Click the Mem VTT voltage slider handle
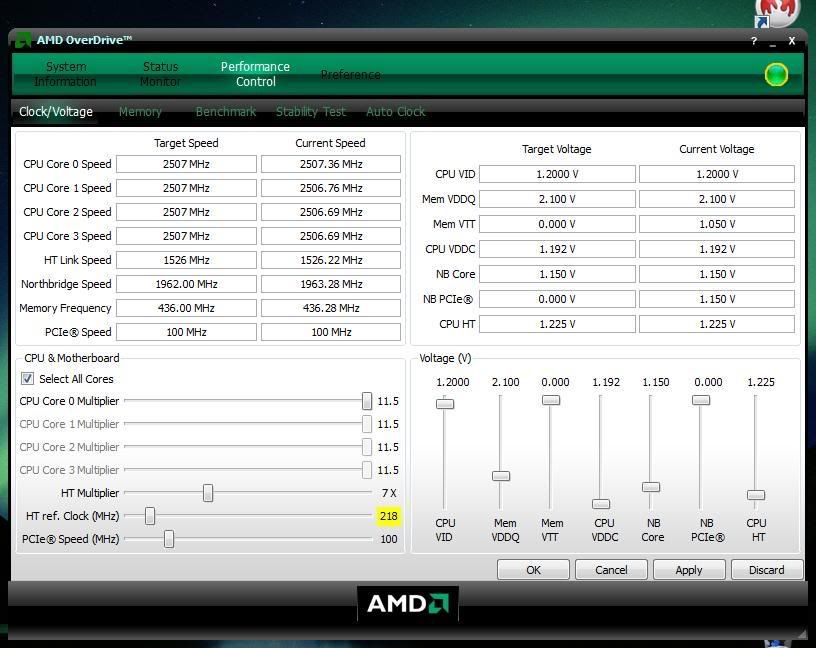Screen dimensions: 816x648 551,400
